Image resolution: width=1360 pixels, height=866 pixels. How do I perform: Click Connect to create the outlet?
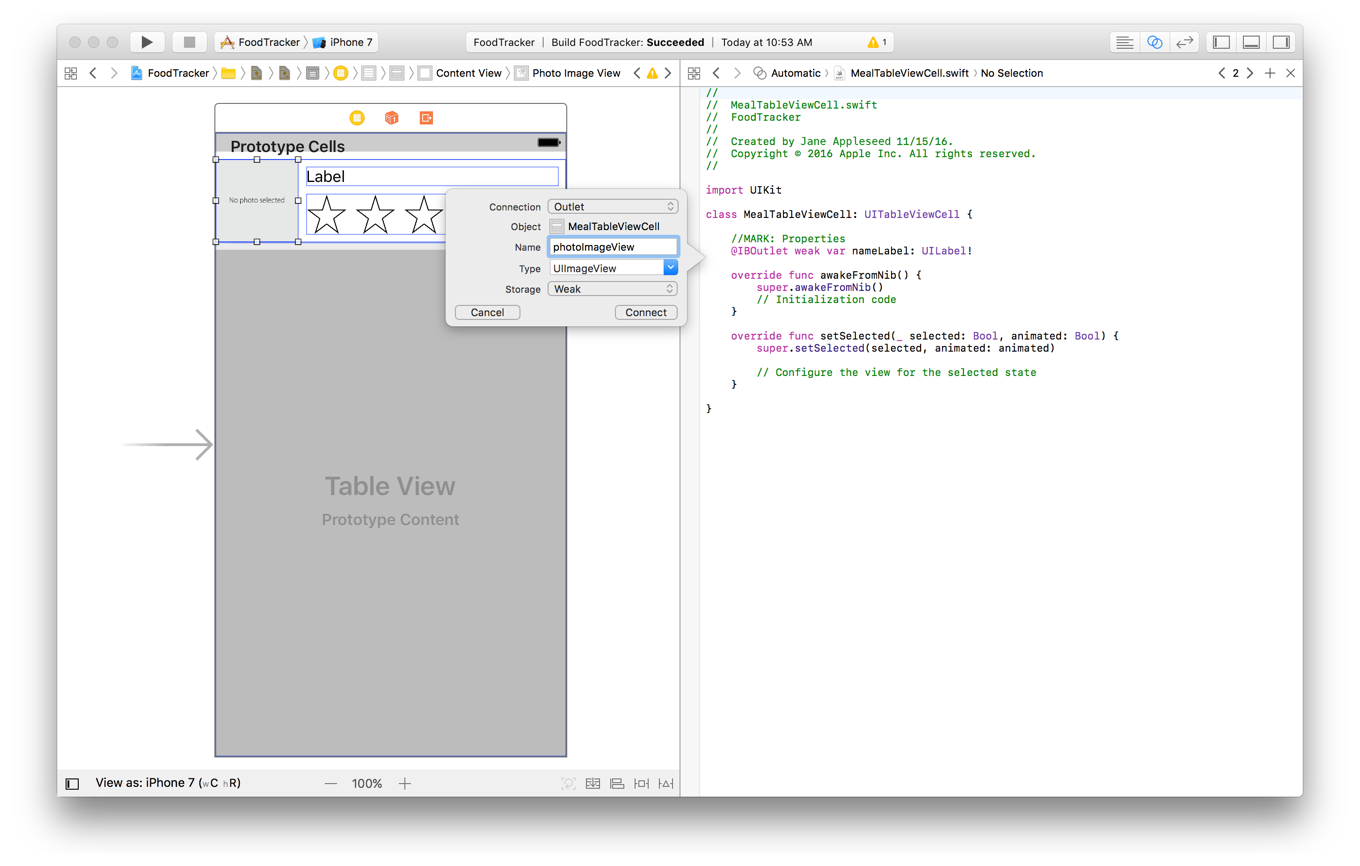pyautogui.click(x=646, y=312)
